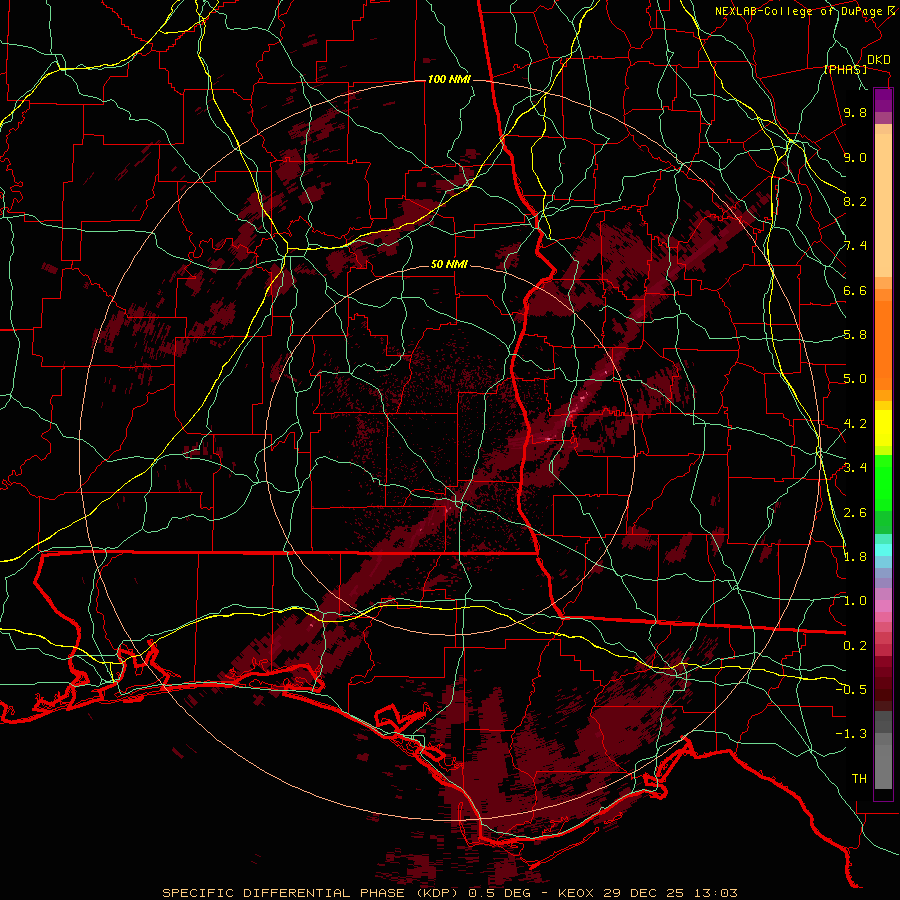
Task: Click the TH threshold label on the scale
Action: 859,779
